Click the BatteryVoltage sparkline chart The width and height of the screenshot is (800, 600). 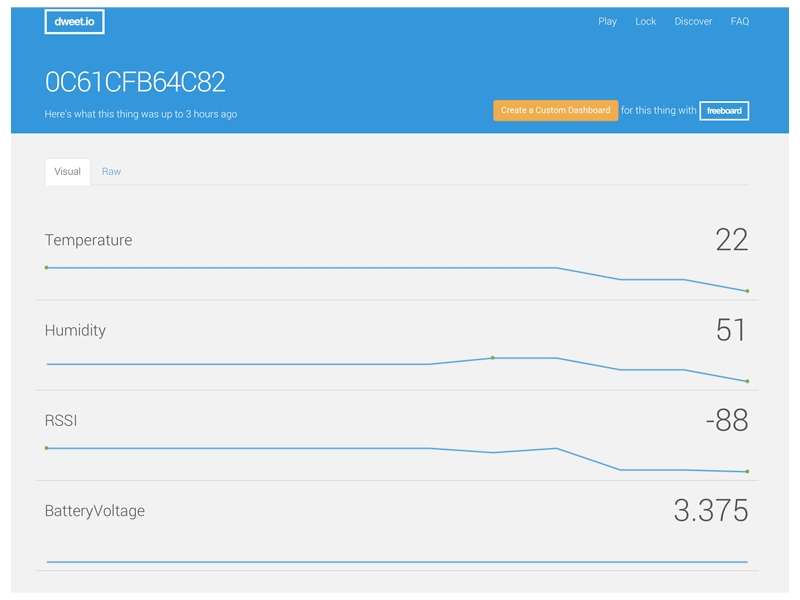397,562
